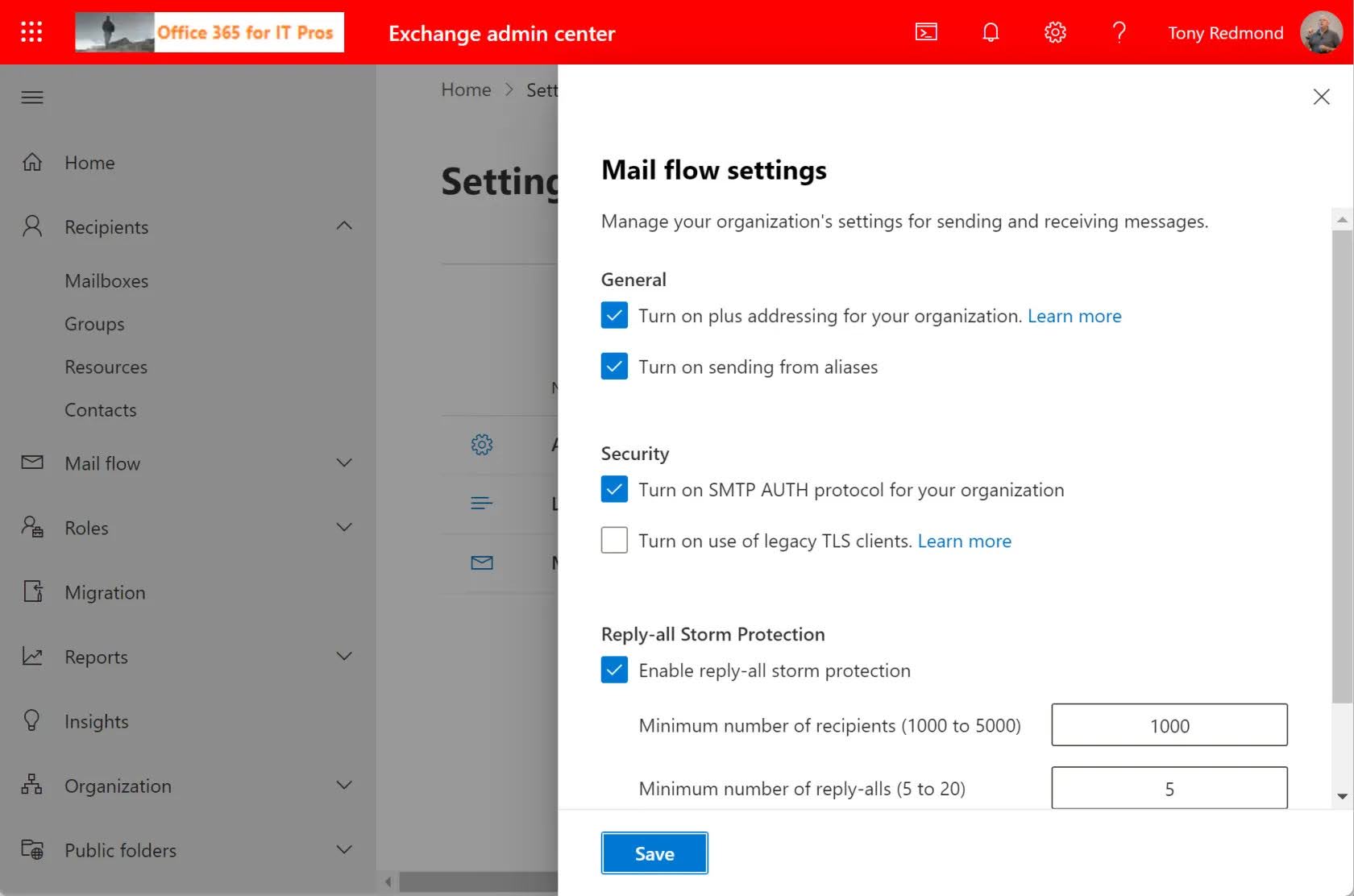The height and width of the screenshot is (896, 1354).
Task: Save the mail flow settings
Action: pyautogui.click(x=654, y=853)
